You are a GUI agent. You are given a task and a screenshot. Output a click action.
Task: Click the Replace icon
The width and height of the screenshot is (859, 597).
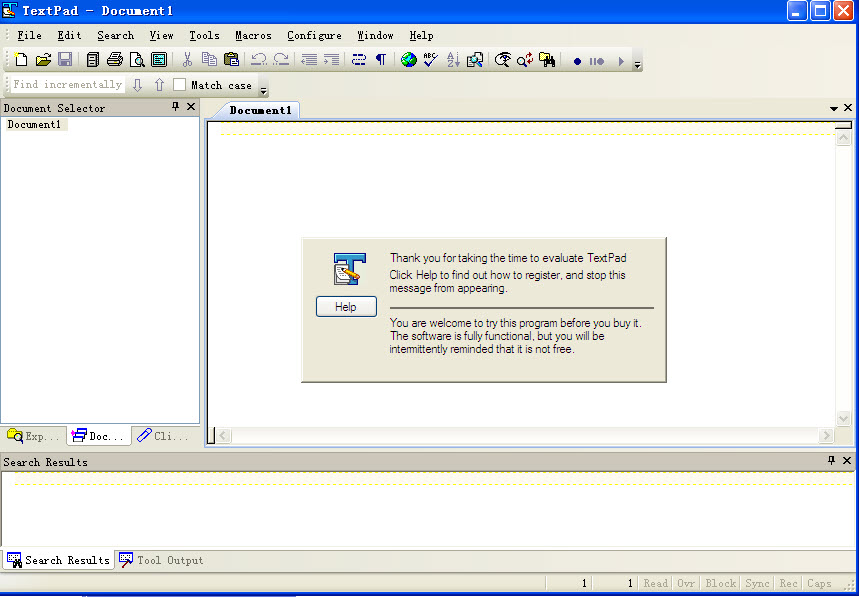(x=525, y=59)
